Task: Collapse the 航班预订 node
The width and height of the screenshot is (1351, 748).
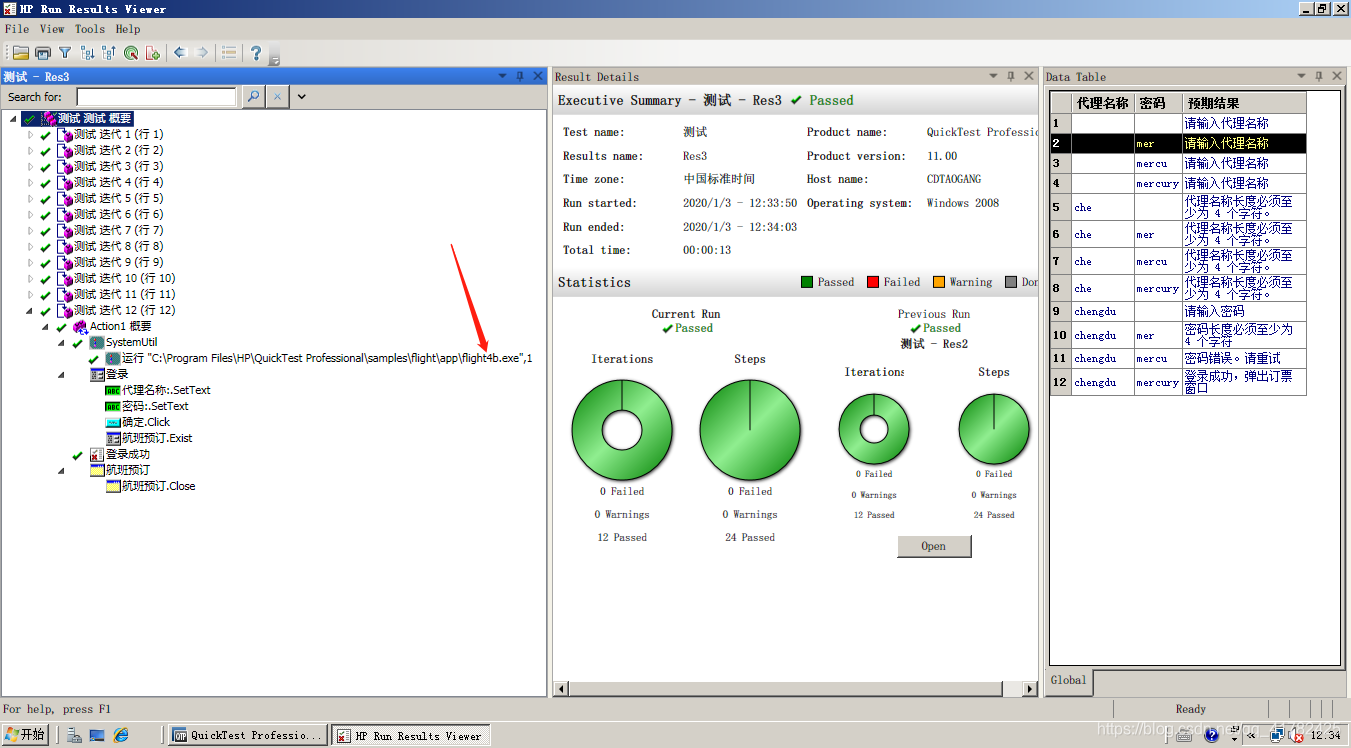Action: coord(62,471)
